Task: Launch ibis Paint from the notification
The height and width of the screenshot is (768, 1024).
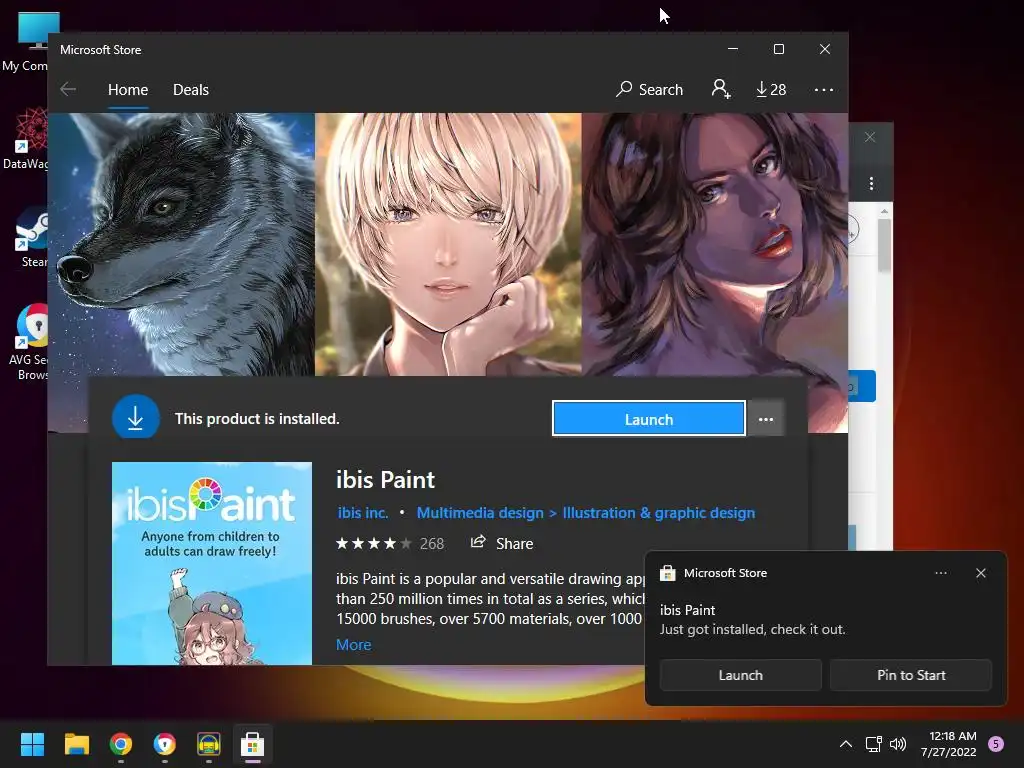Action: click(741, 675)
